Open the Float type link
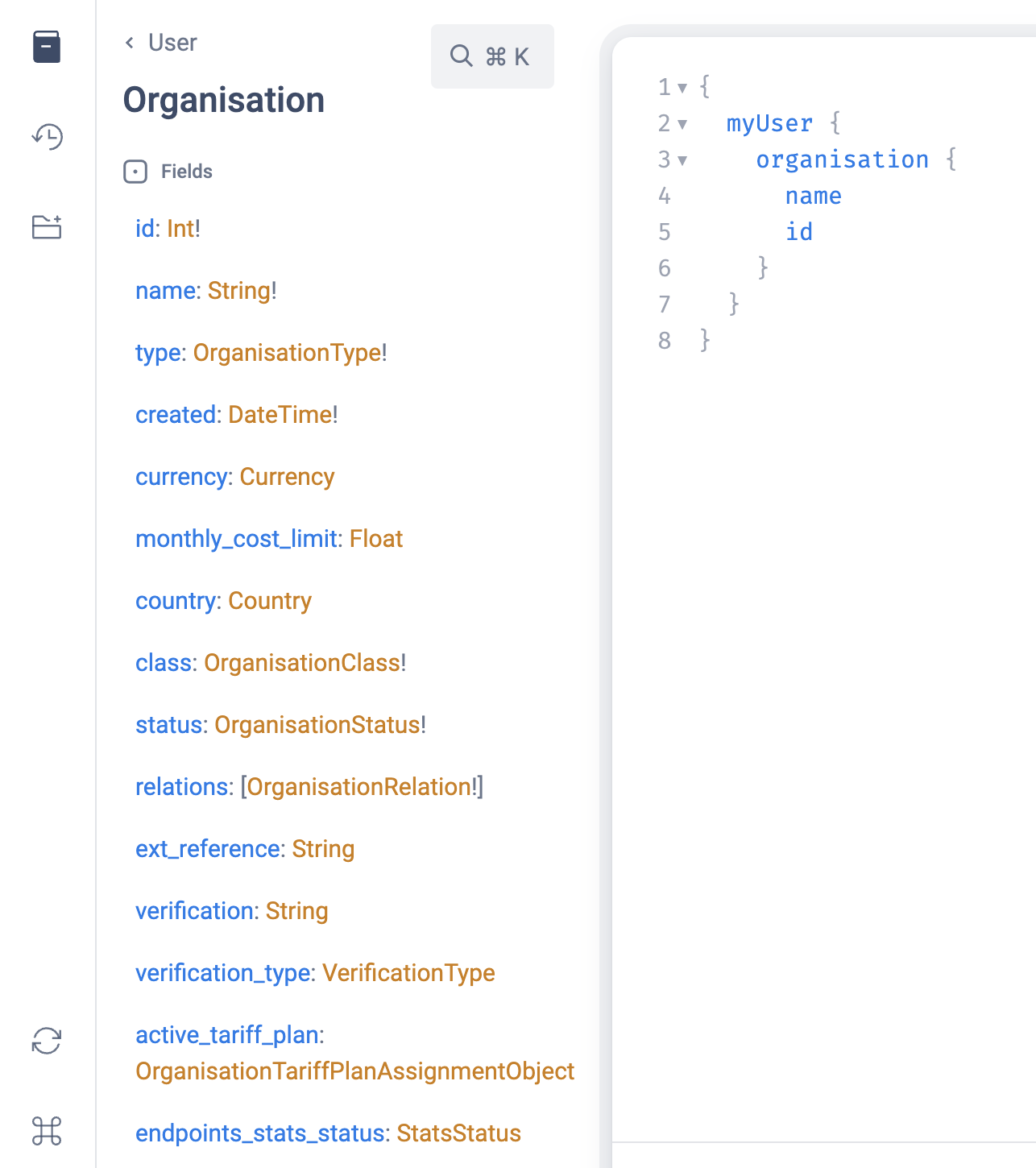The height and width of the screenshot is (1168, 1036). tap(375, 539)
